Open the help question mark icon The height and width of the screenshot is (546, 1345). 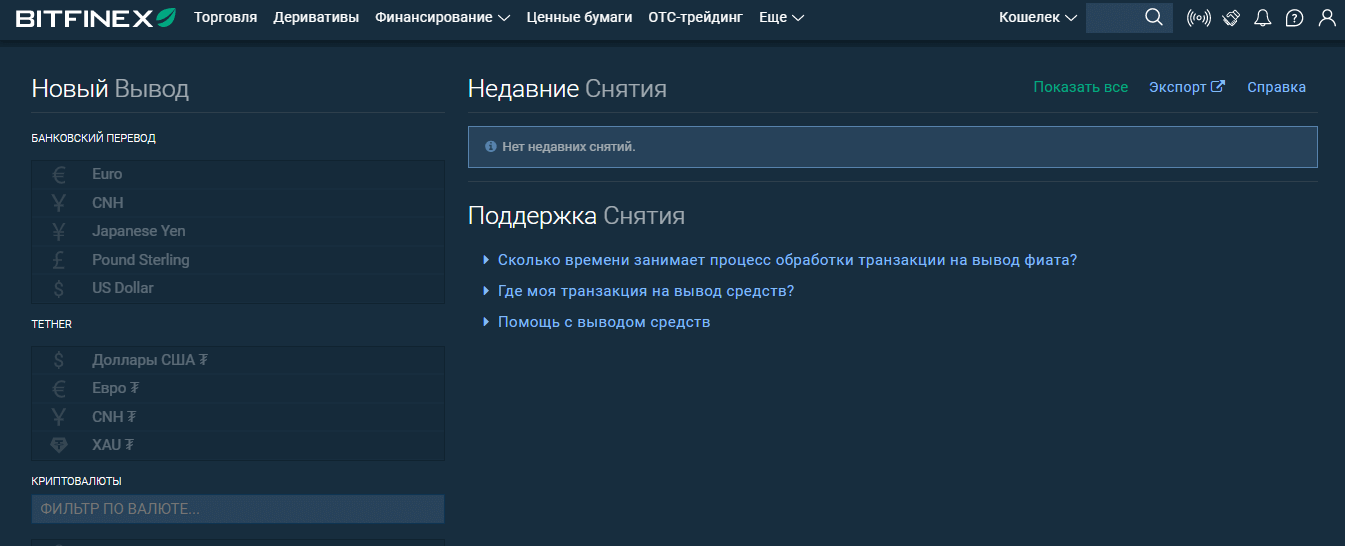[x=1294, y=18]
